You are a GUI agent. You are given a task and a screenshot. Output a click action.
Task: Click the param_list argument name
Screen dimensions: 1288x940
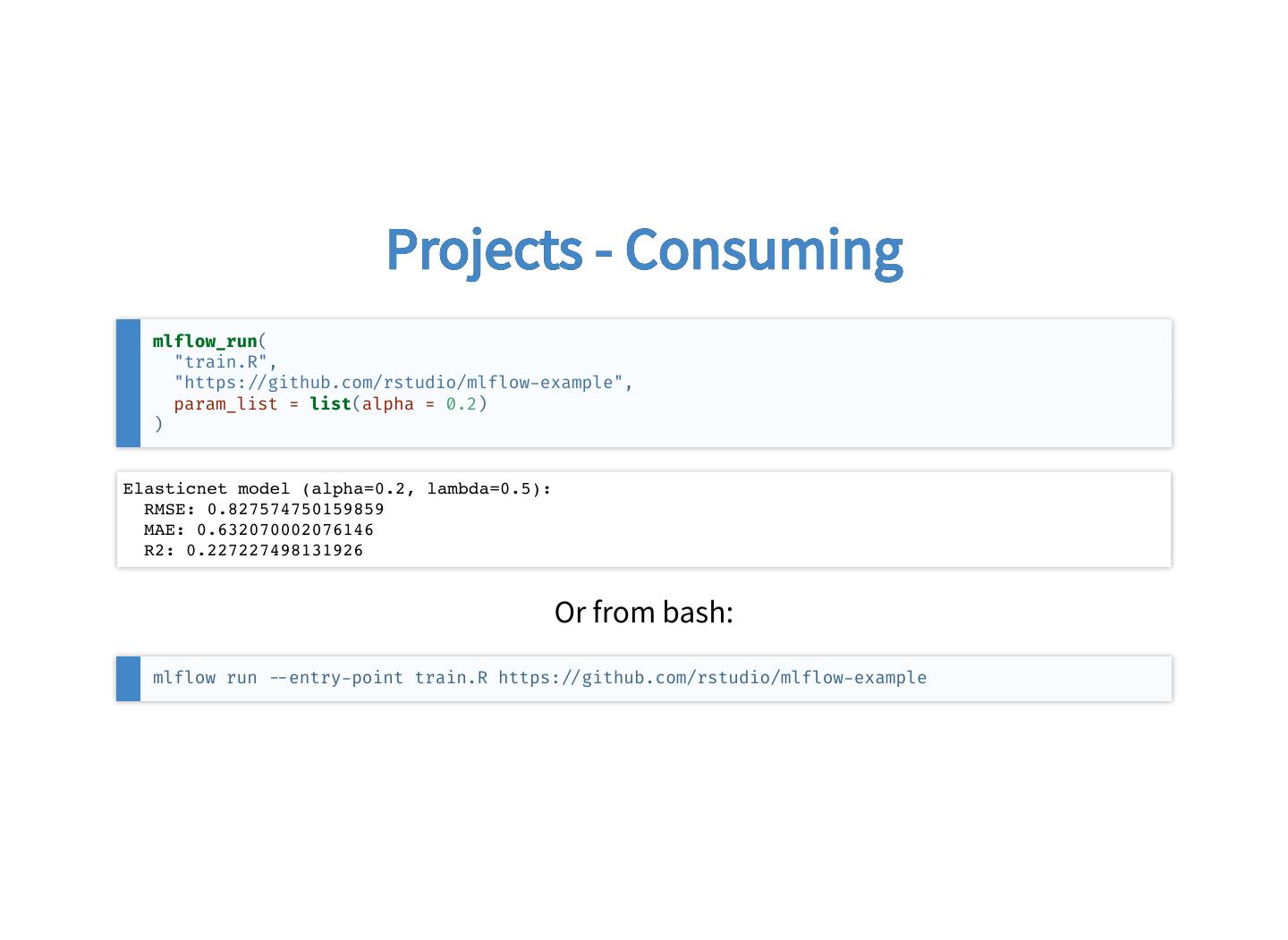pyautogui.click(x=225, y=404)
